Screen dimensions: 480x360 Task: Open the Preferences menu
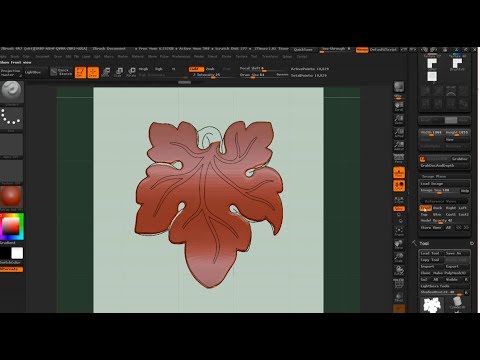181,57
